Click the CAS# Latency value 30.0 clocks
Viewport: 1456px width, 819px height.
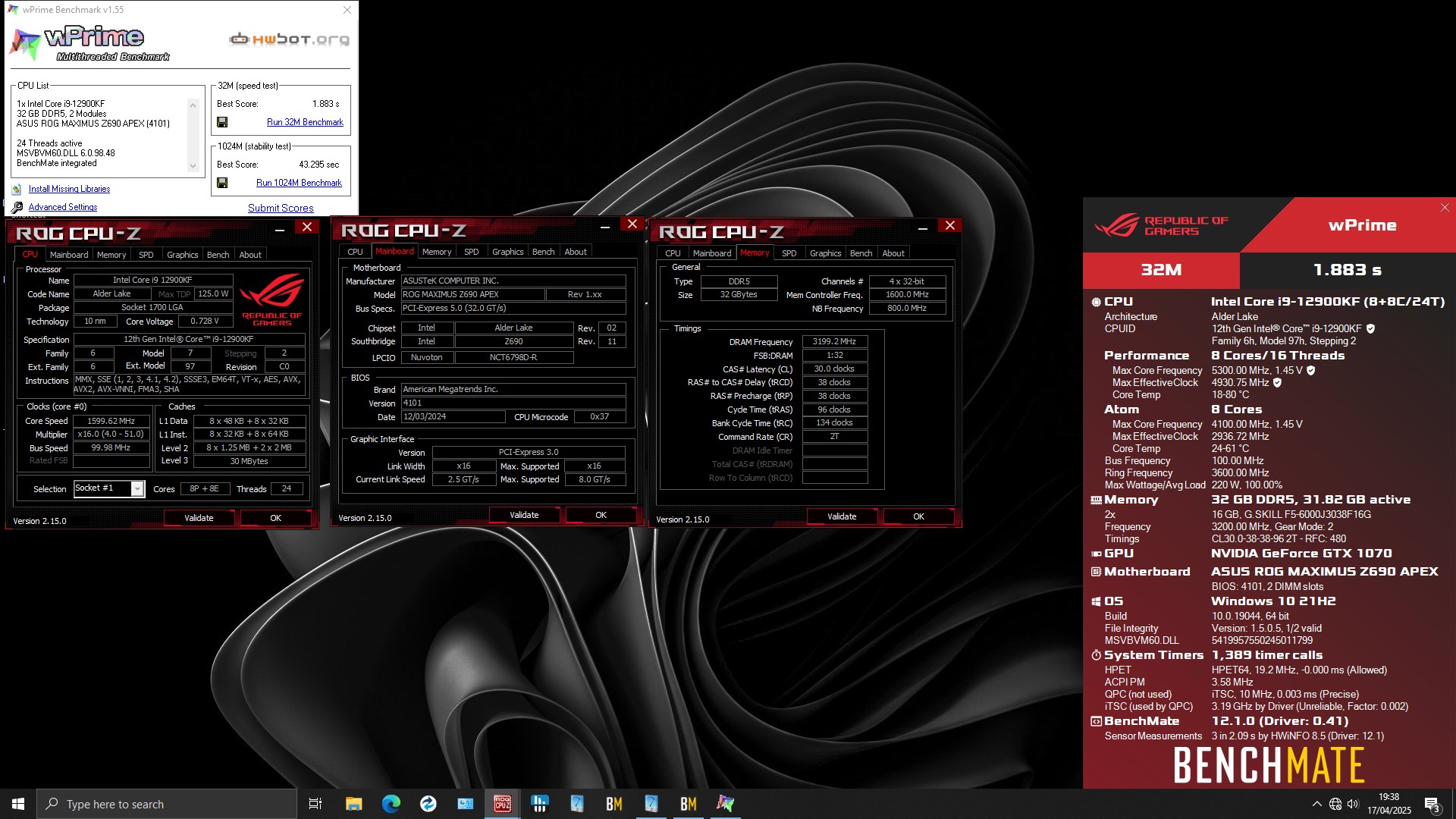pyautogui.click(x=834, y=369)
